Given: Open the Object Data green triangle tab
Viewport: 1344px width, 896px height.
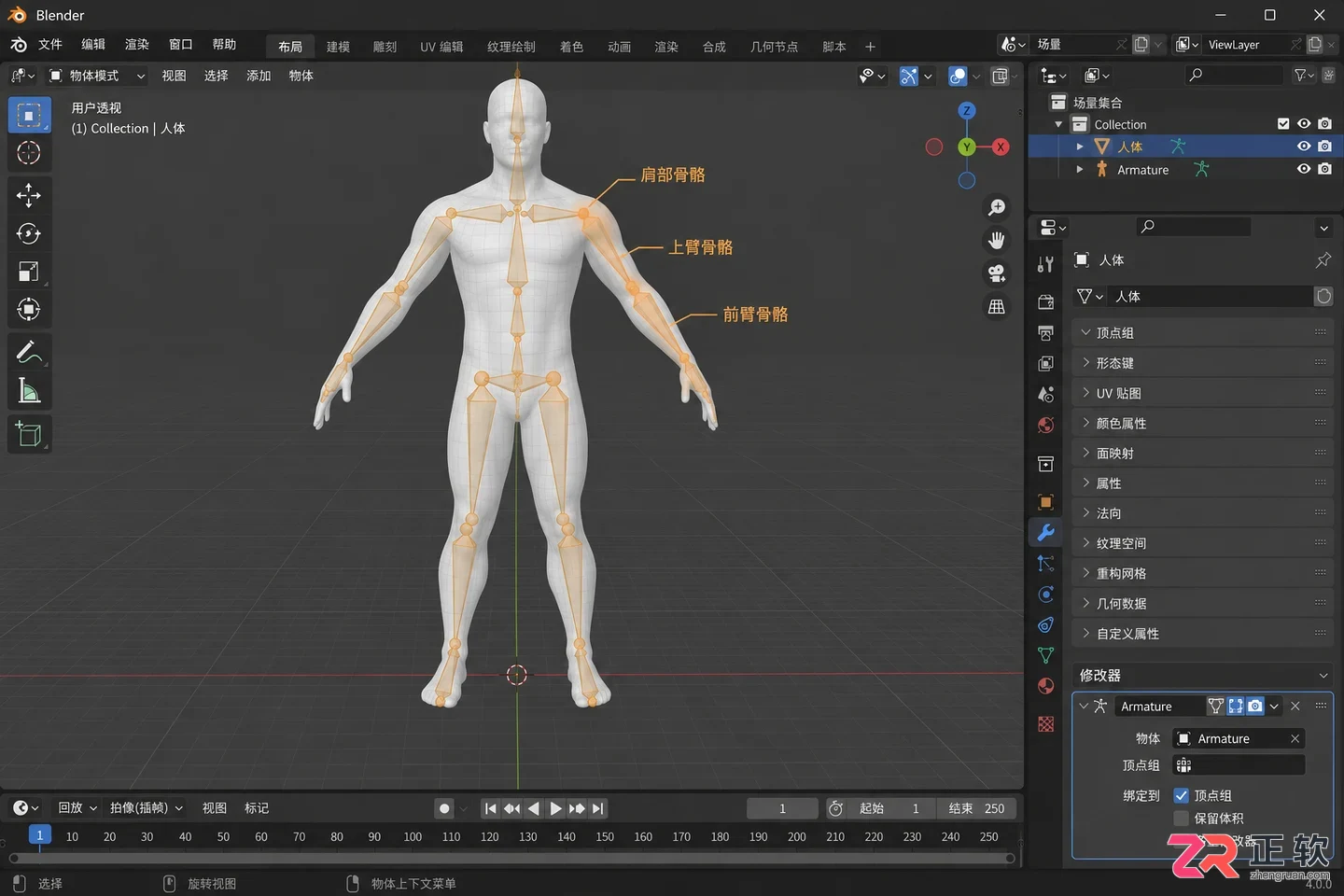Looking at the screenshot, I should click(x=1046, y=655).
